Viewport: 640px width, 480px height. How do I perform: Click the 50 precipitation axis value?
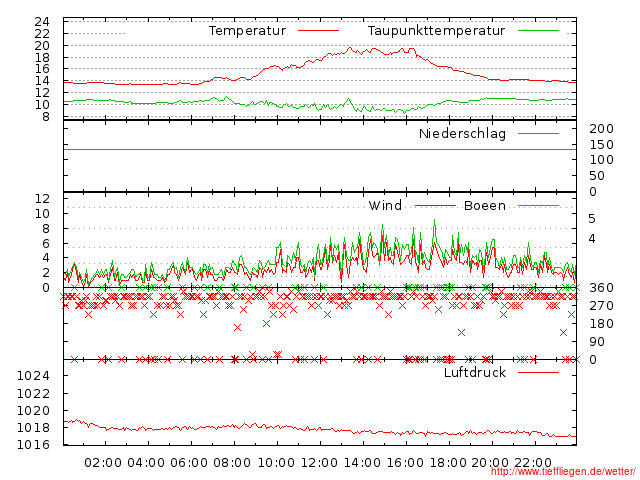[597, 176]
